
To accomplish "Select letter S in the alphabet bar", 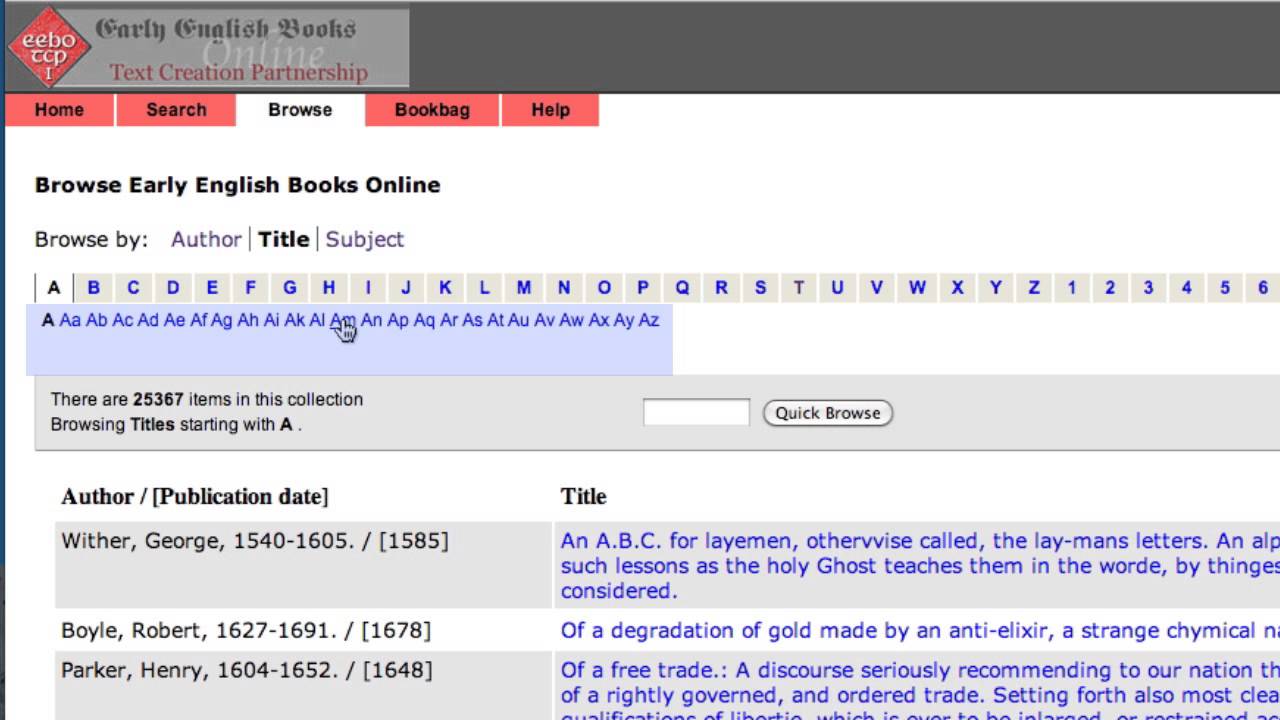I will (760, 288).
